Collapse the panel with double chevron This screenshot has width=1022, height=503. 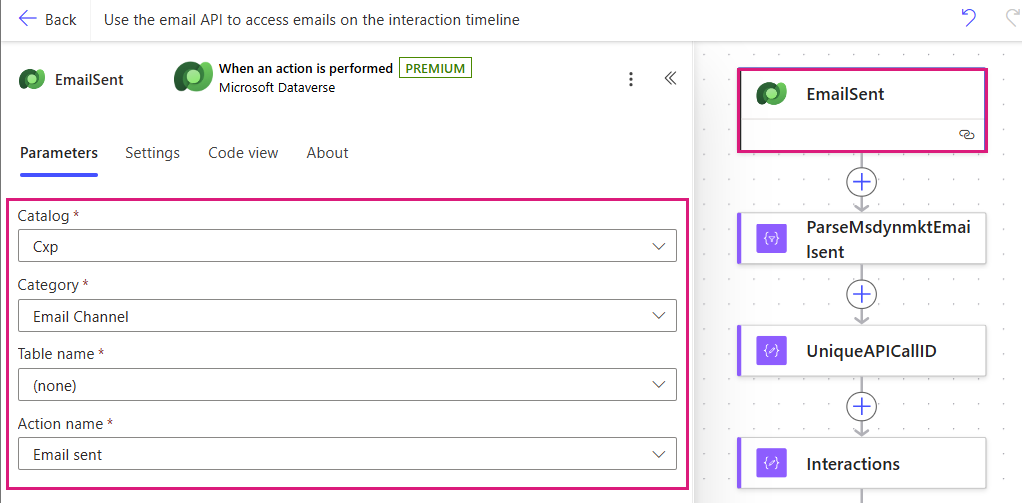coord(670,79)
